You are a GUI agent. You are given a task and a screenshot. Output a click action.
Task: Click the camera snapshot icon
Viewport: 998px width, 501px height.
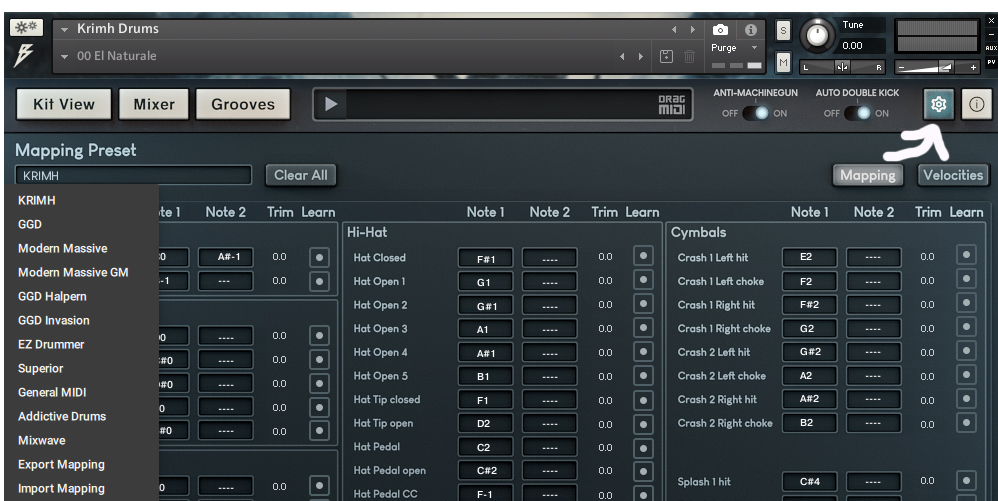click(x=719, y=30)
